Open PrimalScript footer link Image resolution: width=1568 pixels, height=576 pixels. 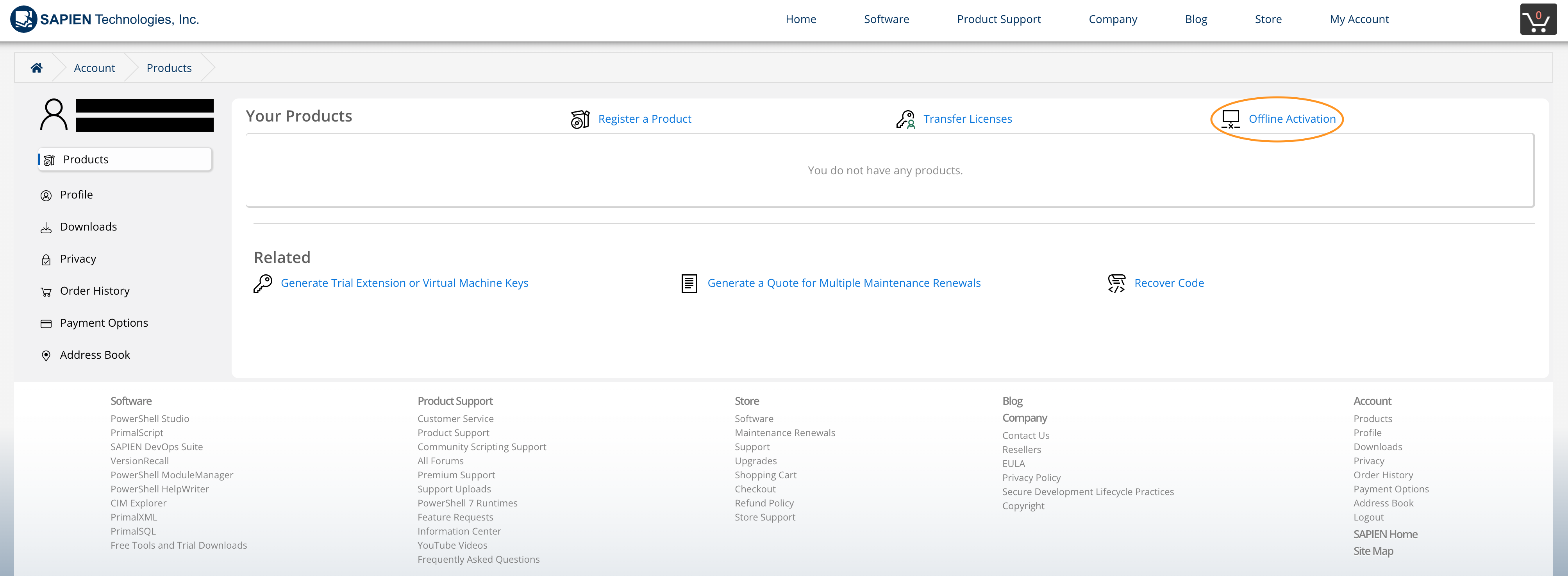pos(137,433)
